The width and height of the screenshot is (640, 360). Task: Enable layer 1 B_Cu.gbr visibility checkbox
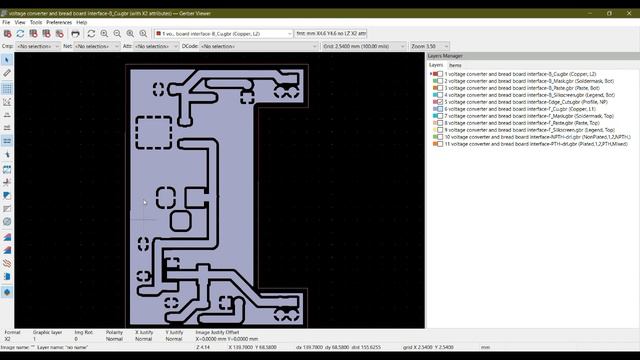(x=440, y=74)
